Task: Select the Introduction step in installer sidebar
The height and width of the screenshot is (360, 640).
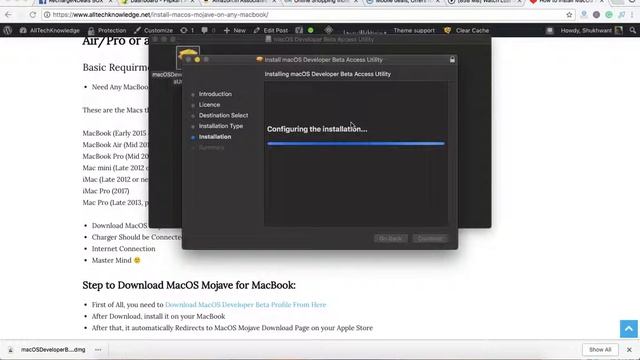Action: tap(215, 94)
